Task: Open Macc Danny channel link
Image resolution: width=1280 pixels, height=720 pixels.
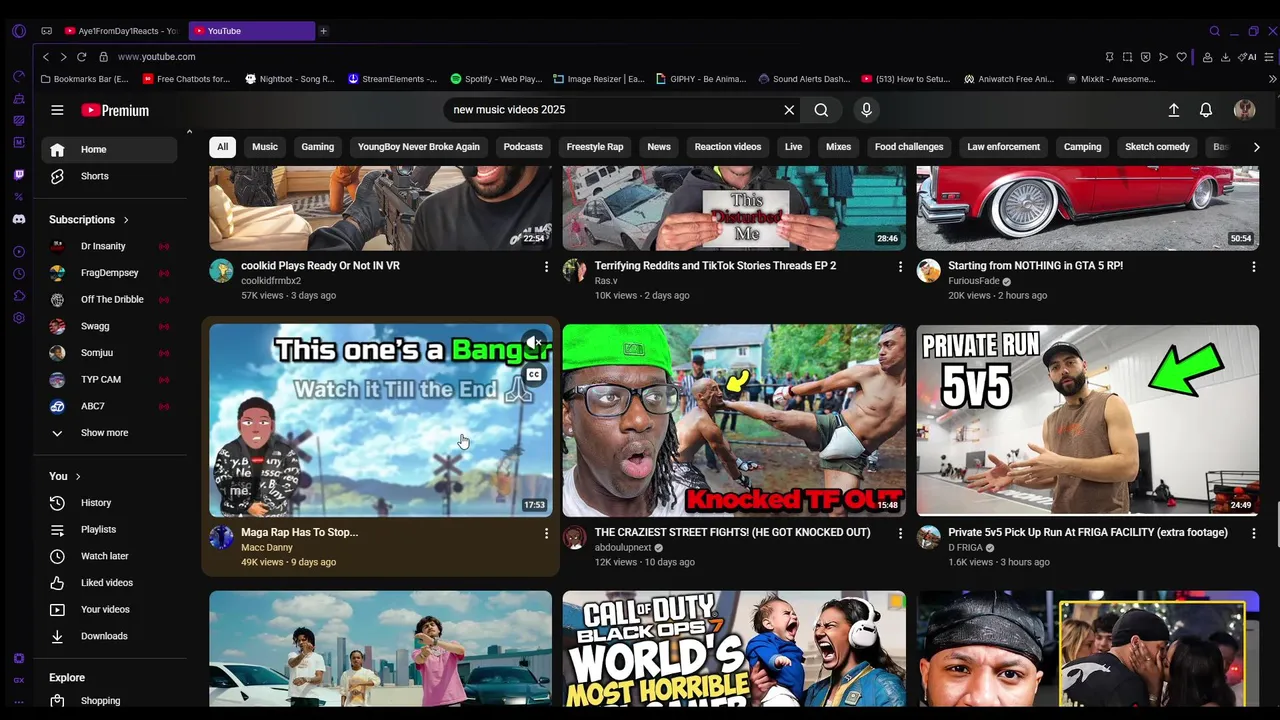Action: (267, 548)
